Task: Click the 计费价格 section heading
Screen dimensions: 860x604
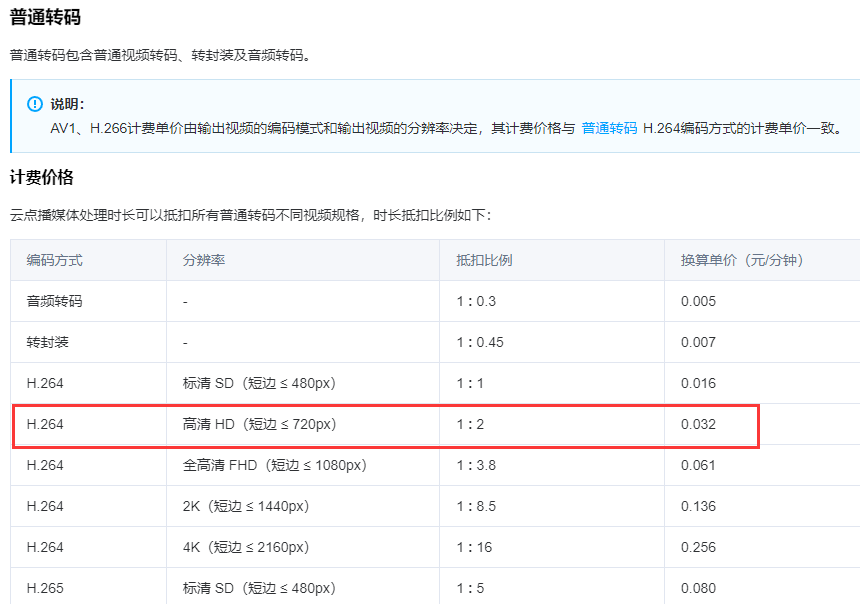Action: [41, 177]
